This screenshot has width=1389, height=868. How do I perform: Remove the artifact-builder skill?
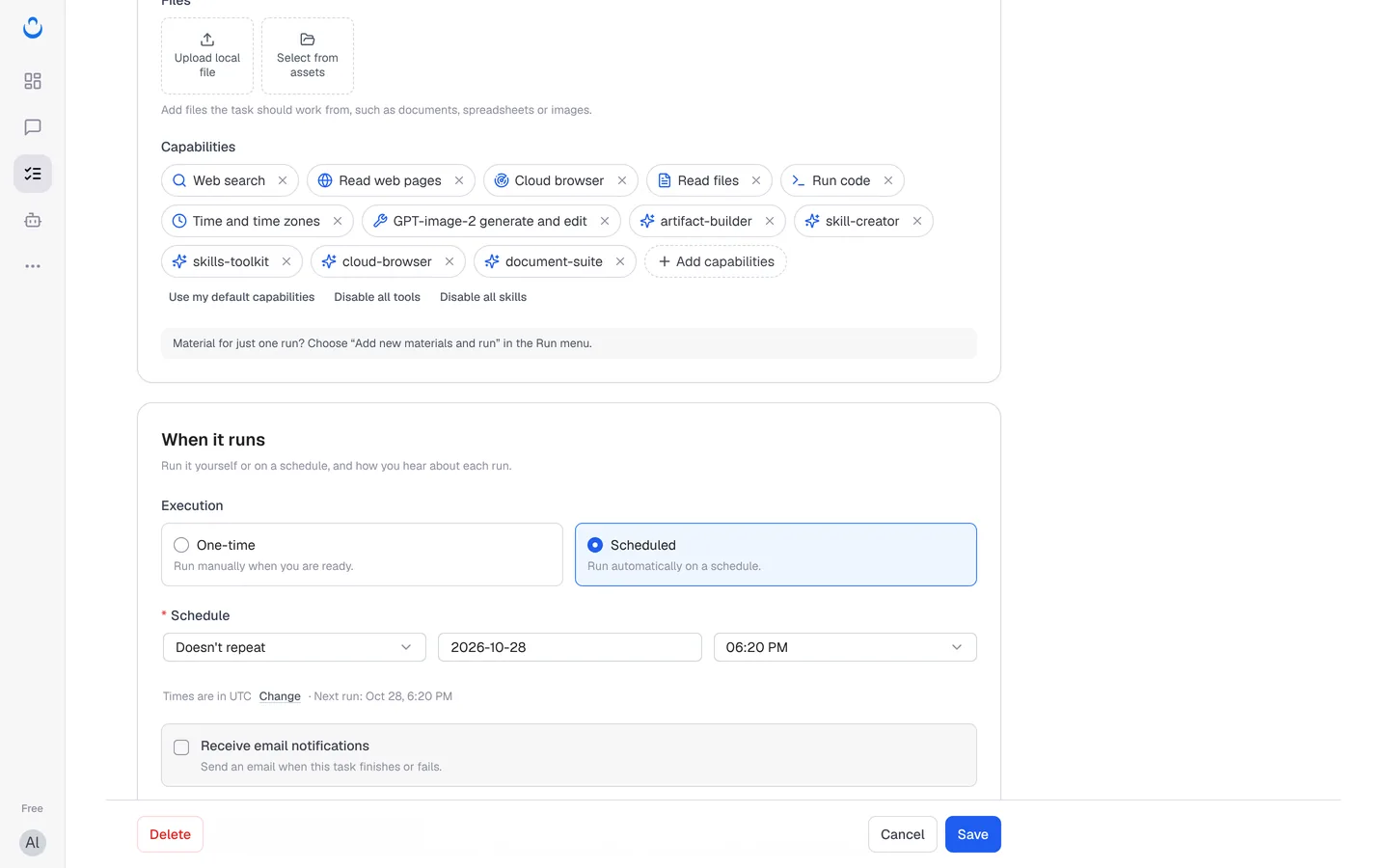point(770,221)
